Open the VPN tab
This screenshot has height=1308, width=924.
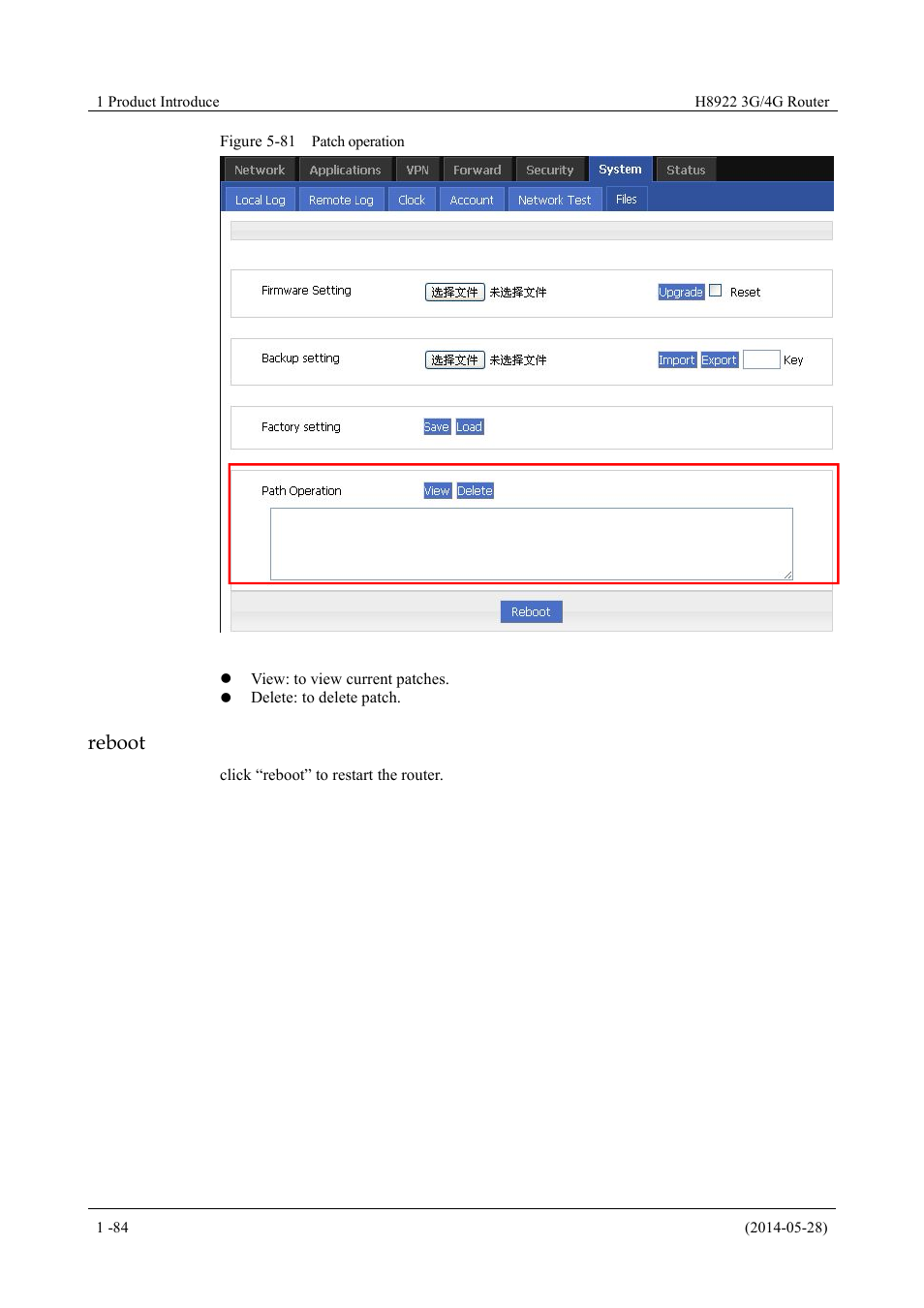417,170
